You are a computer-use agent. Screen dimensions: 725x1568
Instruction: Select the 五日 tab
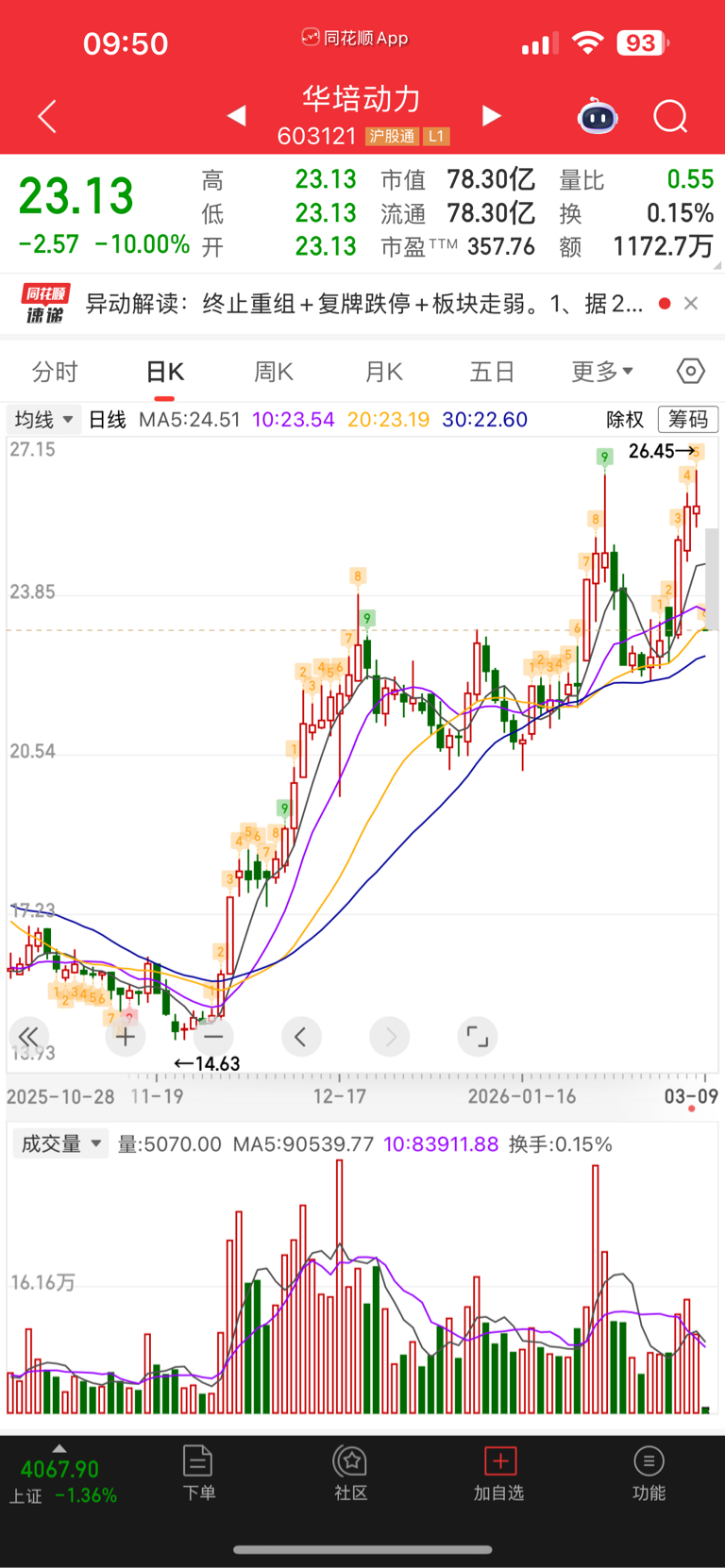pos(492,372)
